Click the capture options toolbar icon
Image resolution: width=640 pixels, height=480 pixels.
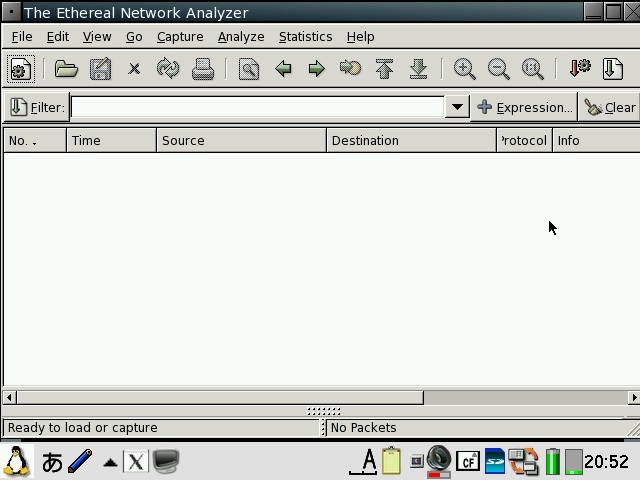pyautogui.click(x=21, y=69)
